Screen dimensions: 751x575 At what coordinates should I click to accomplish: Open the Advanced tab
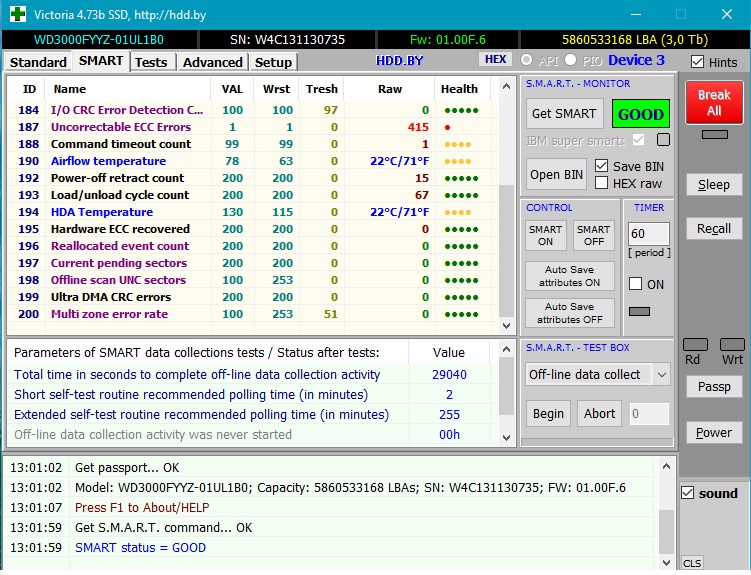click(x=213, y=62)
